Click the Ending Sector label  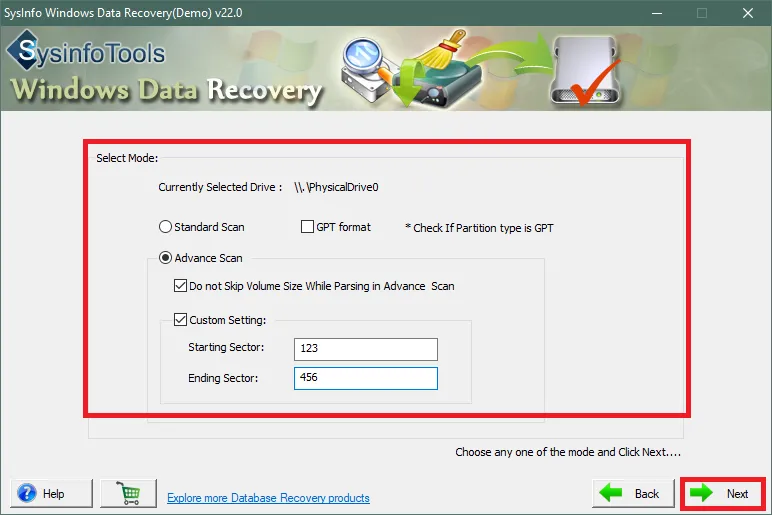click(223, 378)
